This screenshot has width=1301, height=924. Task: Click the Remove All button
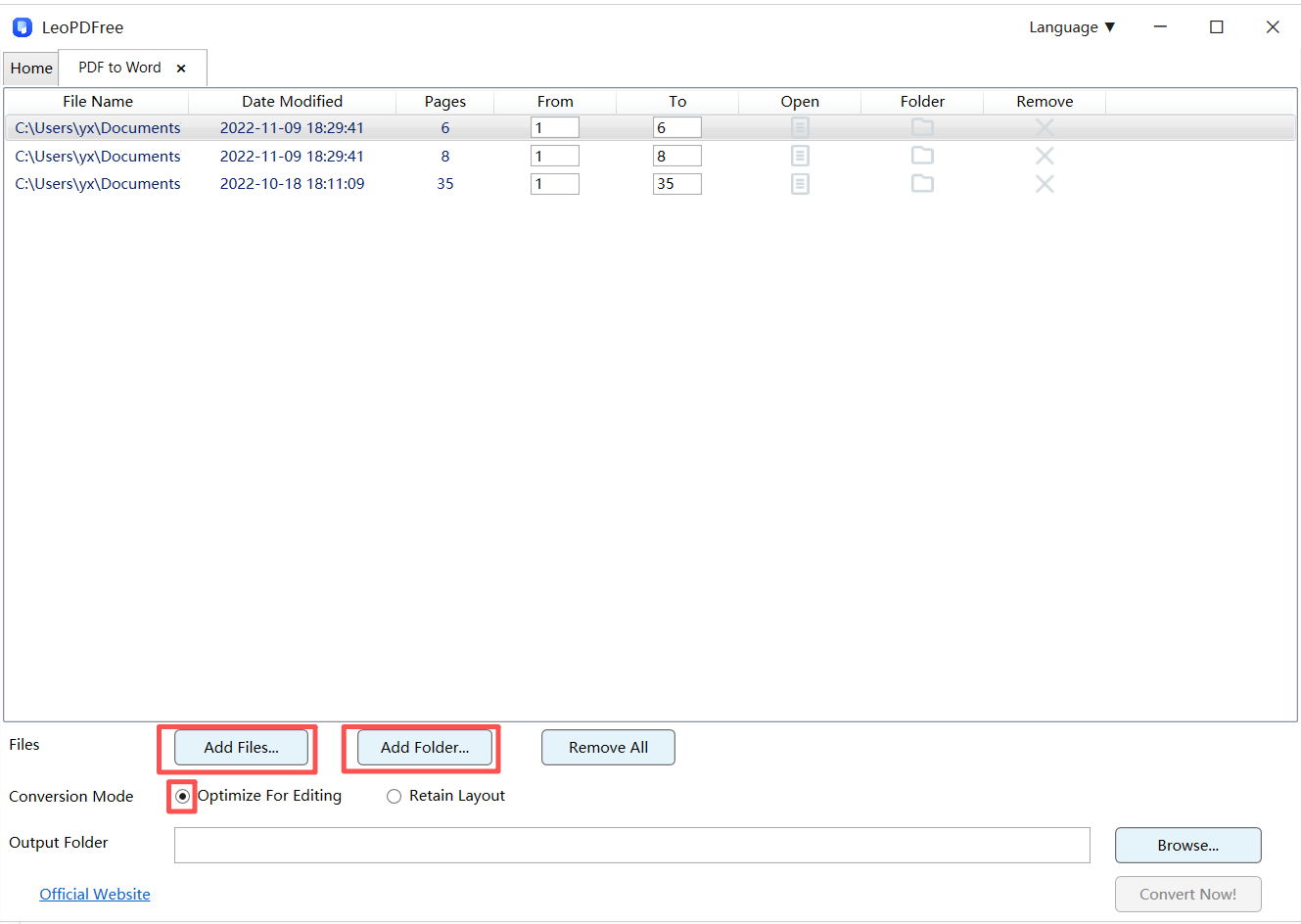608,748
